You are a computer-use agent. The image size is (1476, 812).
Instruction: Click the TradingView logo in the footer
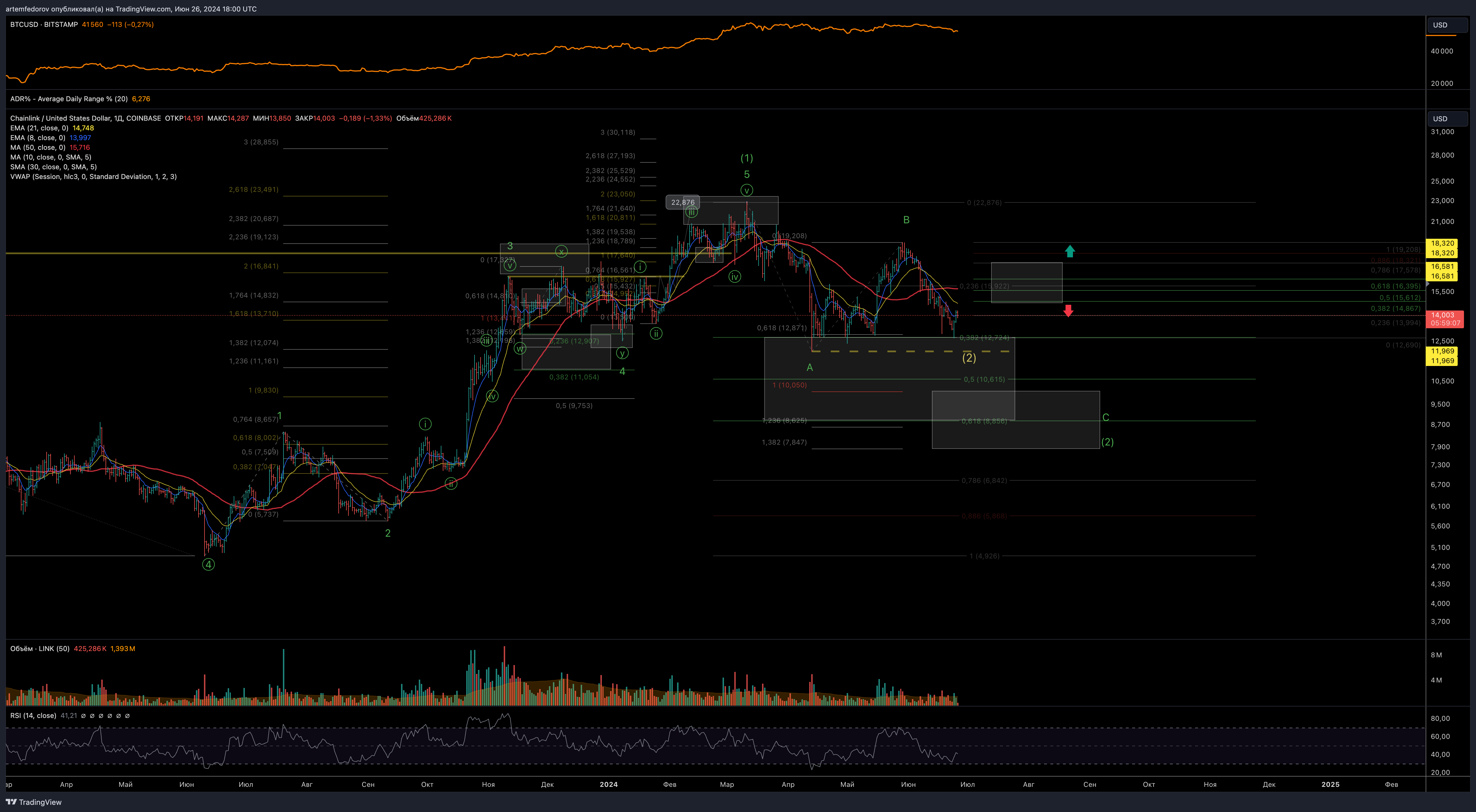(33, 802)
